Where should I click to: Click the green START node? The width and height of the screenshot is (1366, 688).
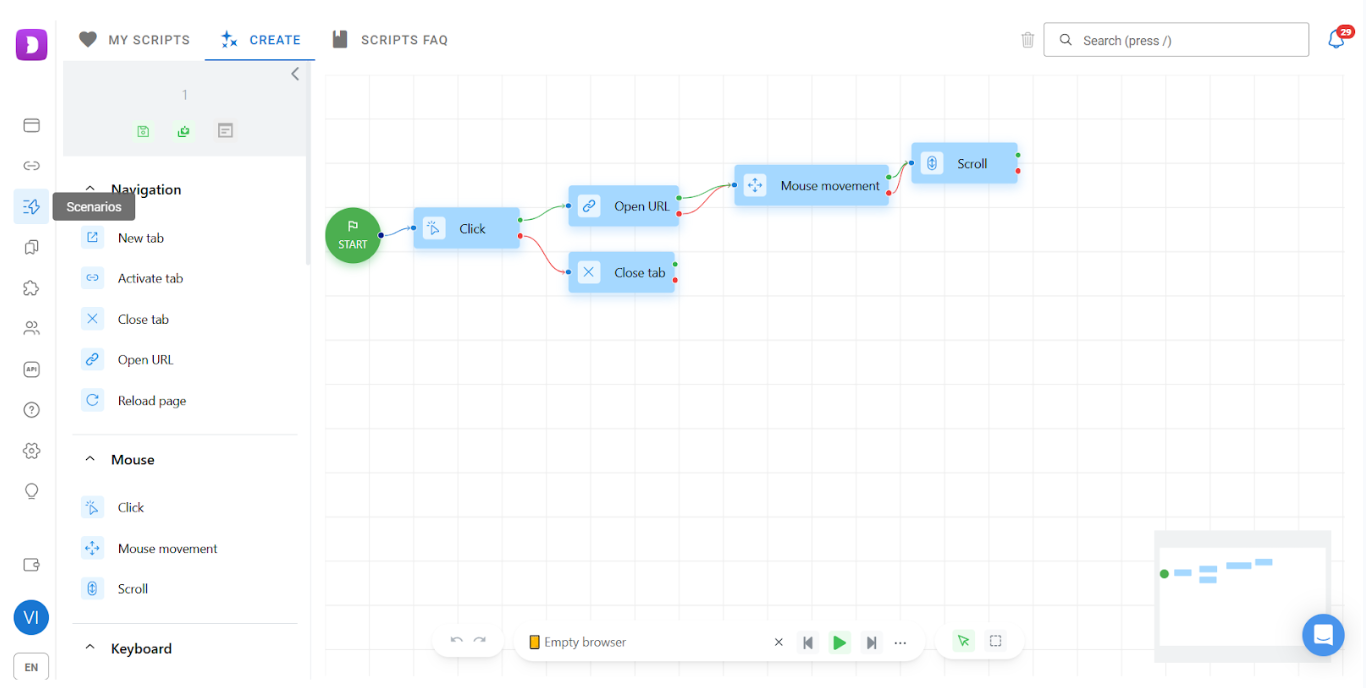pyautogui.click(x=353, y=236)
